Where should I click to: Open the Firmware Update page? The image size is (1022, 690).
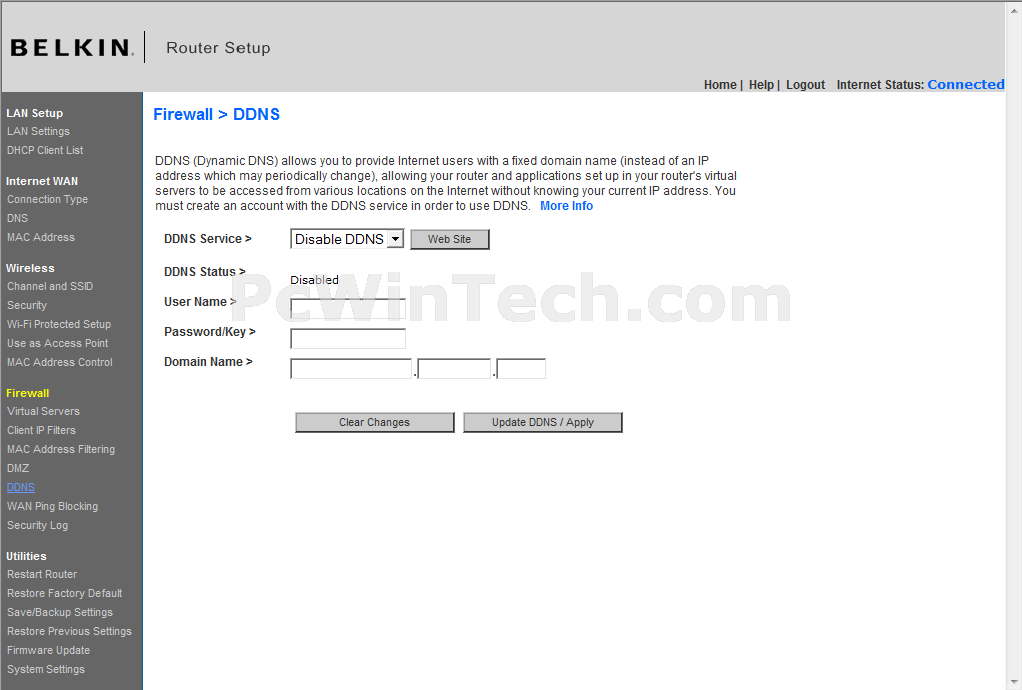[49, 650]
